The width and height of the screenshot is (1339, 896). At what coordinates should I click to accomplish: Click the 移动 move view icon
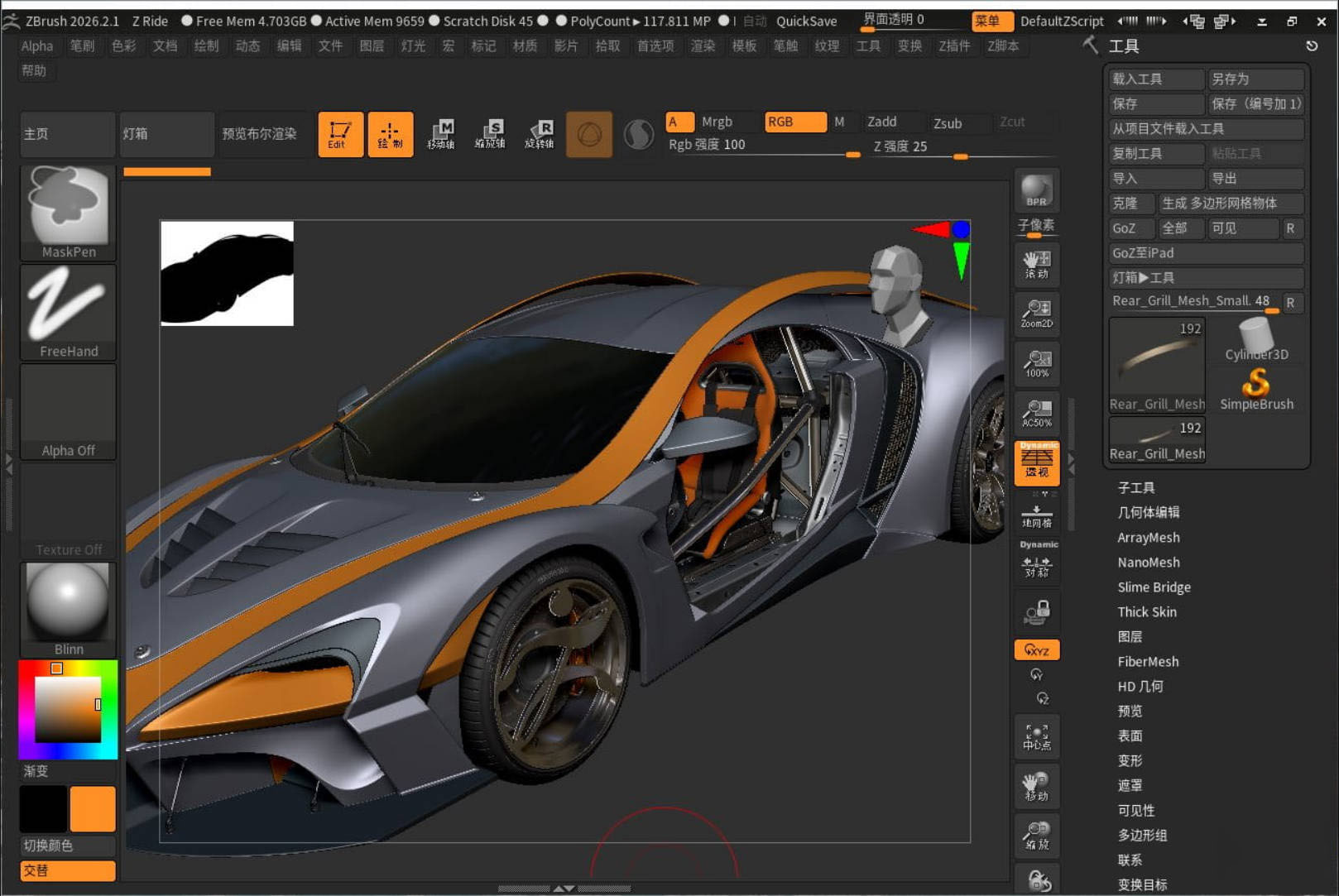tap(1036, 787)
